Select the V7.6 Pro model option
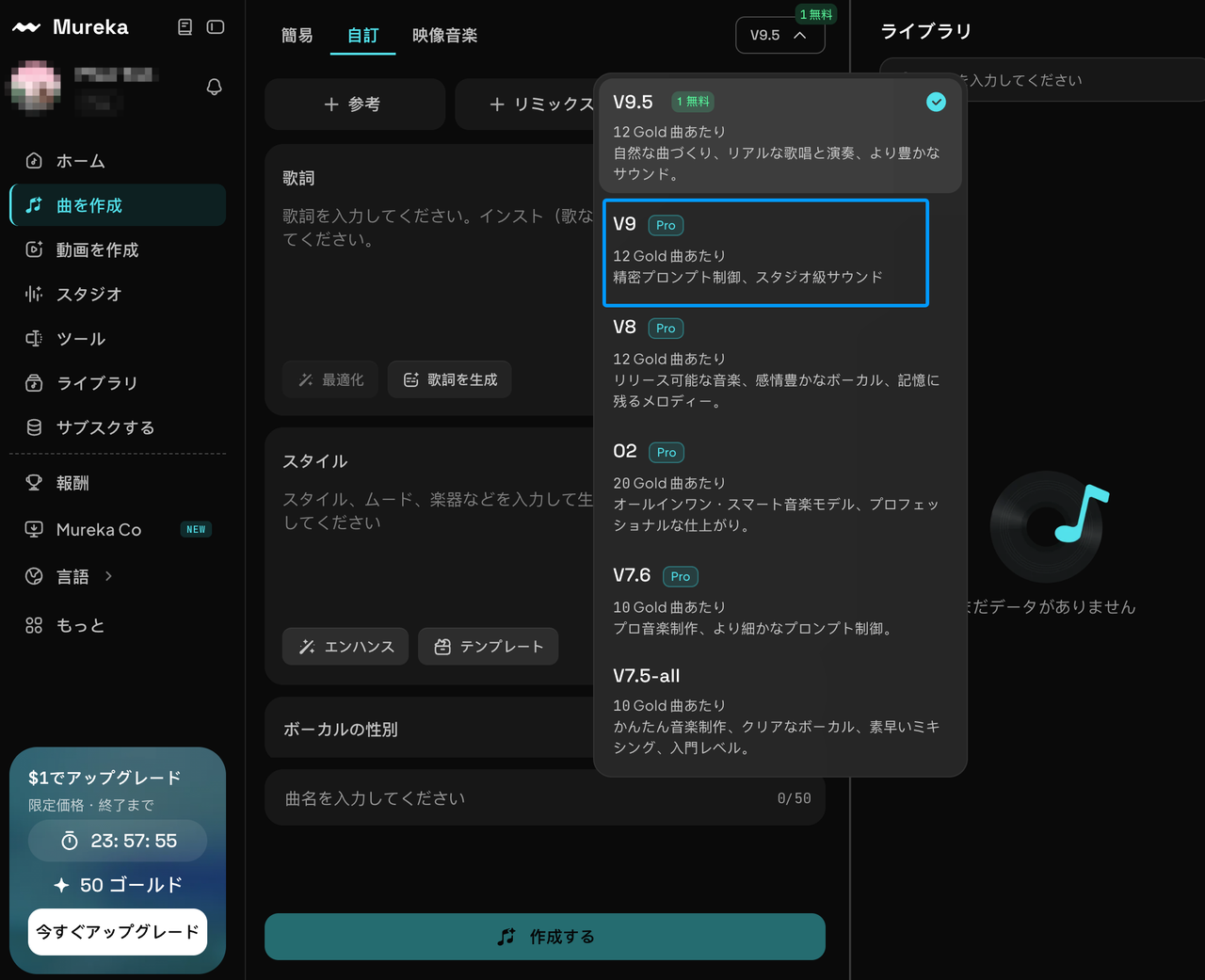Screen dimensions: 1205x980 [x=780, y=601]
